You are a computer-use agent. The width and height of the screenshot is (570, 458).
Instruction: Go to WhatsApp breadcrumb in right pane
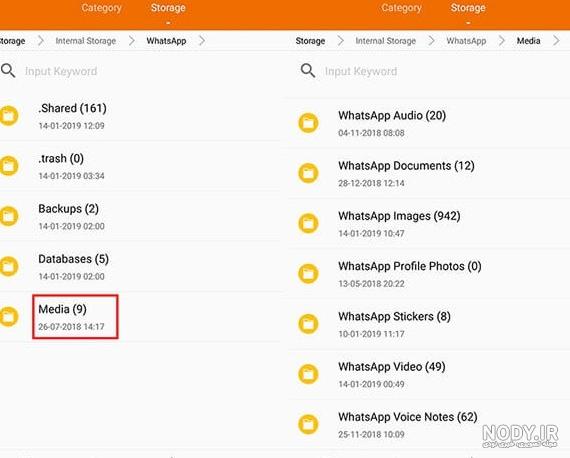(466, 41)
